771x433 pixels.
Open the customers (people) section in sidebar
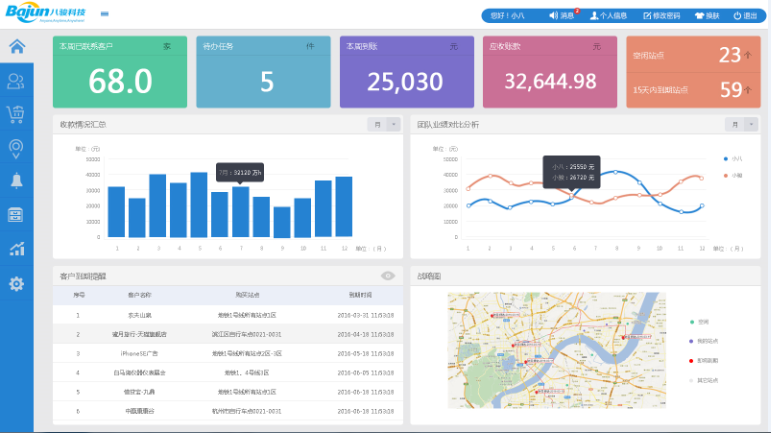pos(16,81)
